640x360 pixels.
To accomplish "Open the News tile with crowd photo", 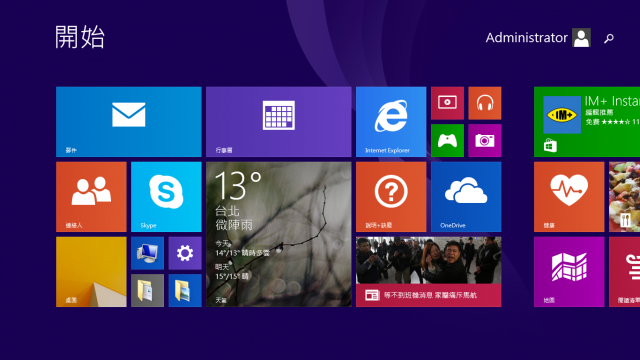I will (429, 272).
